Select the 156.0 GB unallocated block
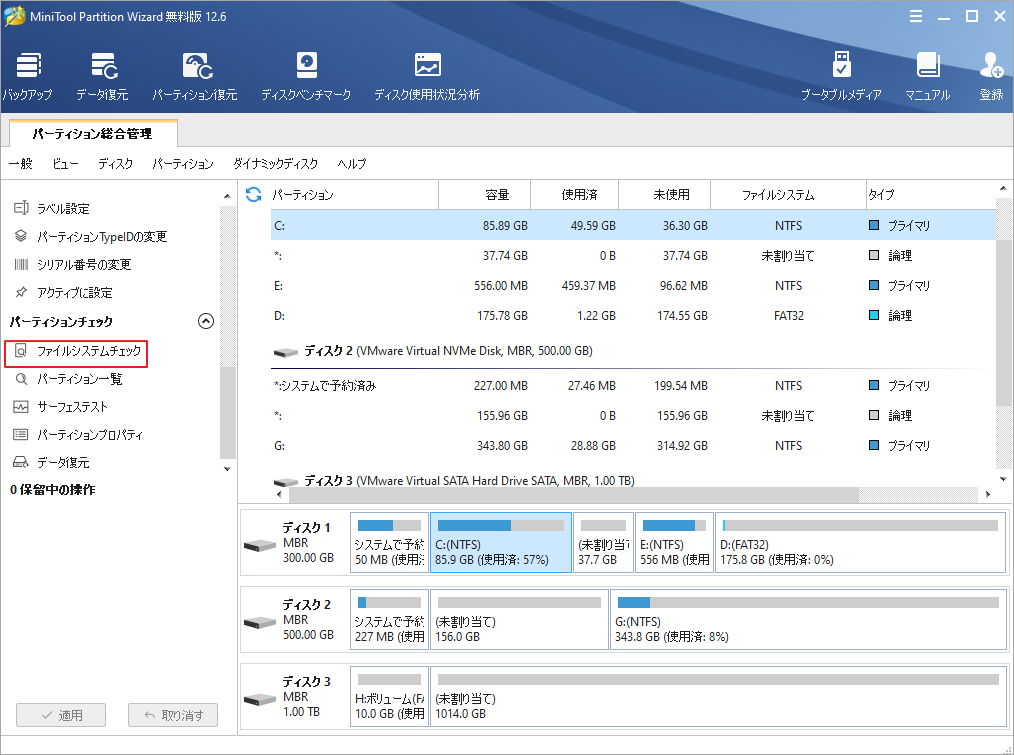1014x755 pixels. [x=519, y=620]
